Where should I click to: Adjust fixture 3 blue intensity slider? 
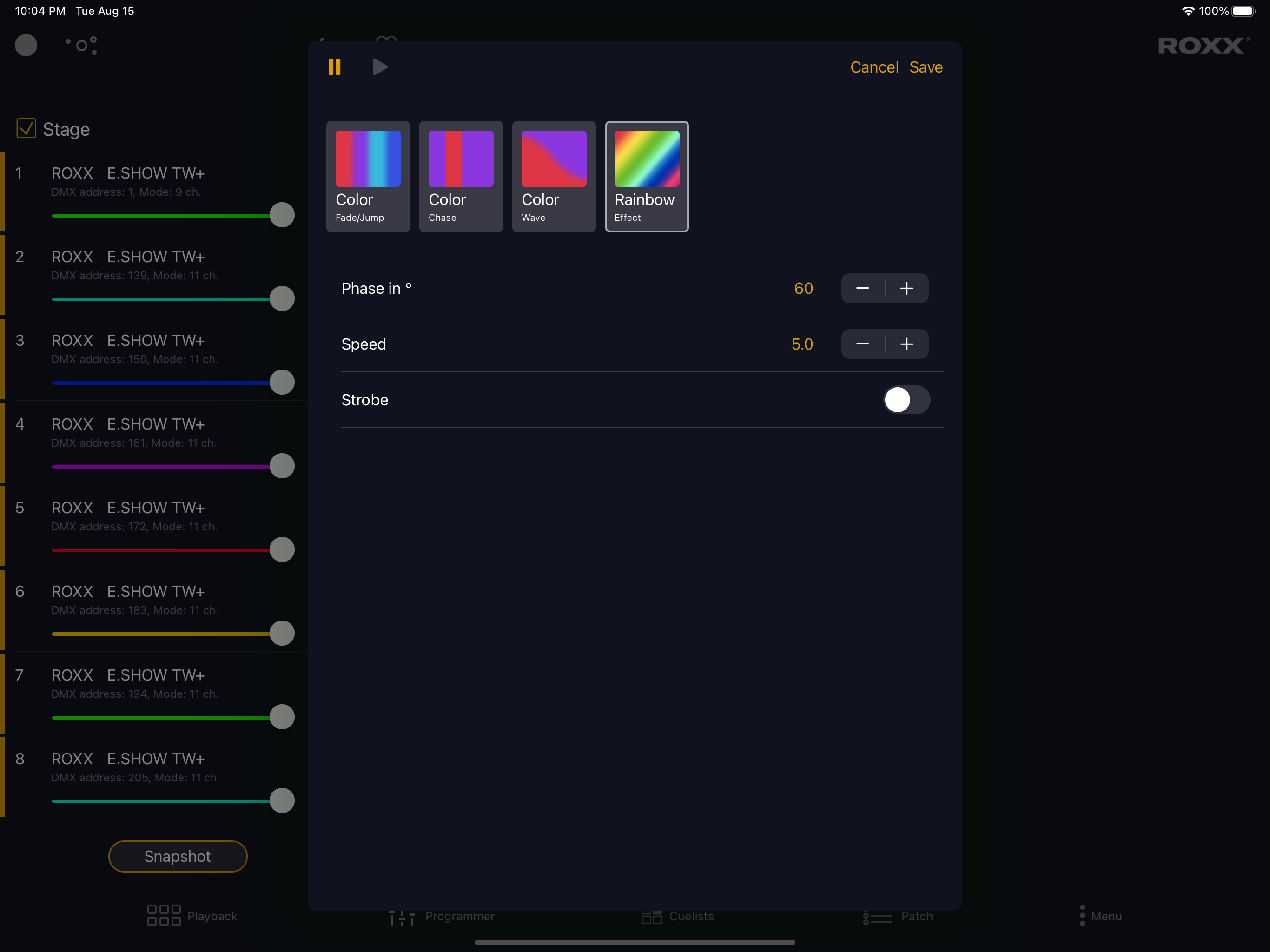click(173, 383)
